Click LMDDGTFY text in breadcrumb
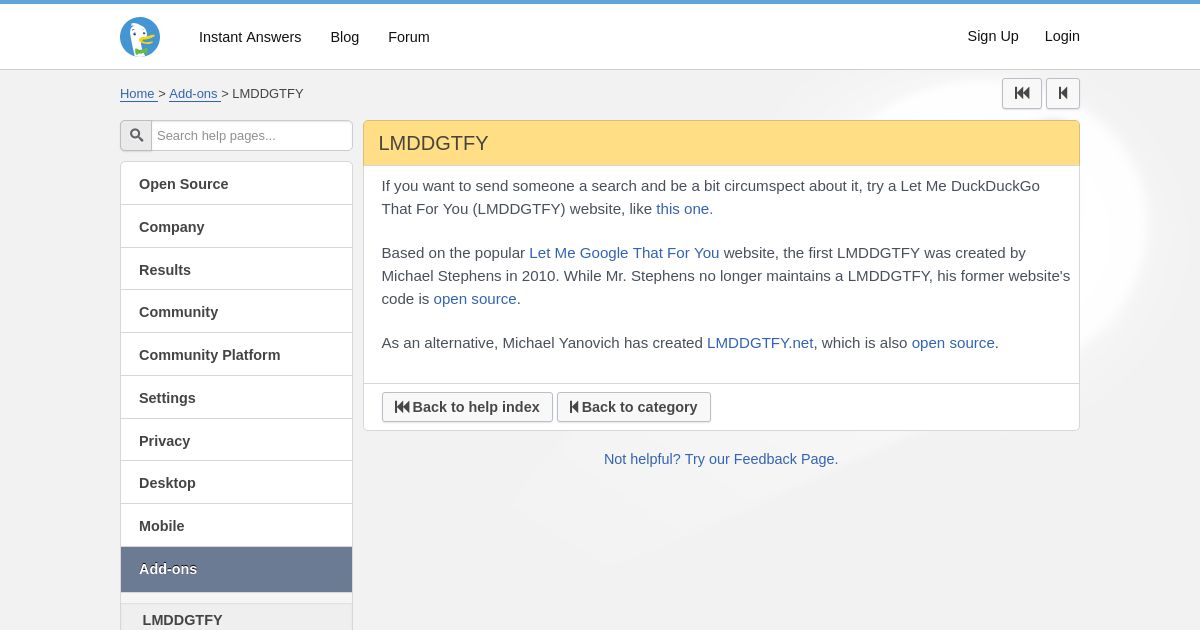The height and width of the screenshot is (630, 1200). click(268, 94)
